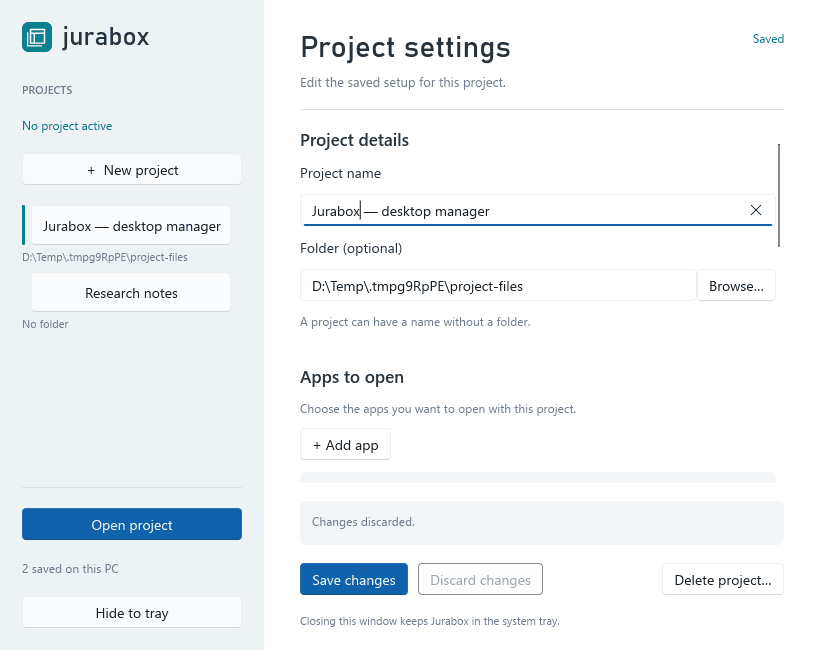
Task: Save changes to the project
Action: pyautogui.click(x=354, y=579)
